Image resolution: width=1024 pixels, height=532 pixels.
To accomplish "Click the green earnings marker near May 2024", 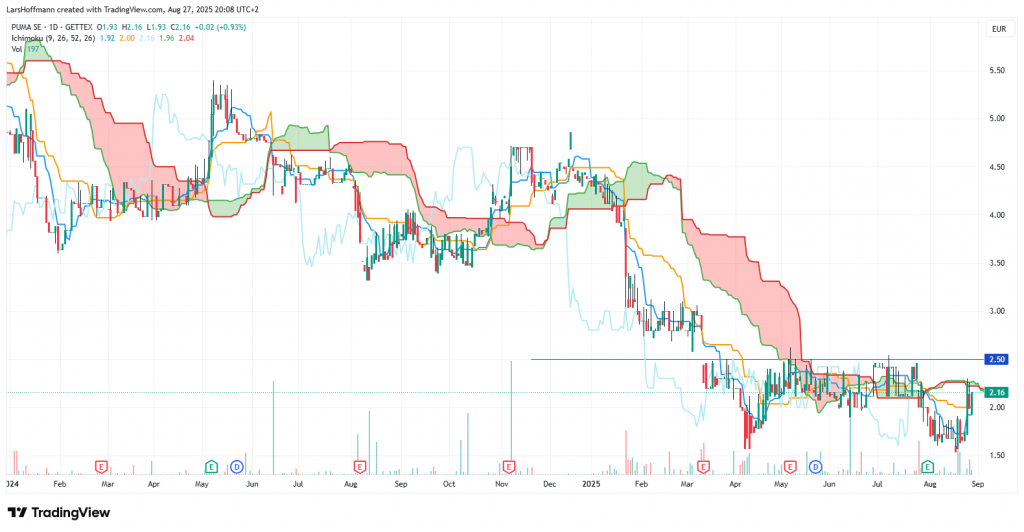I will (x=212, y=466).
